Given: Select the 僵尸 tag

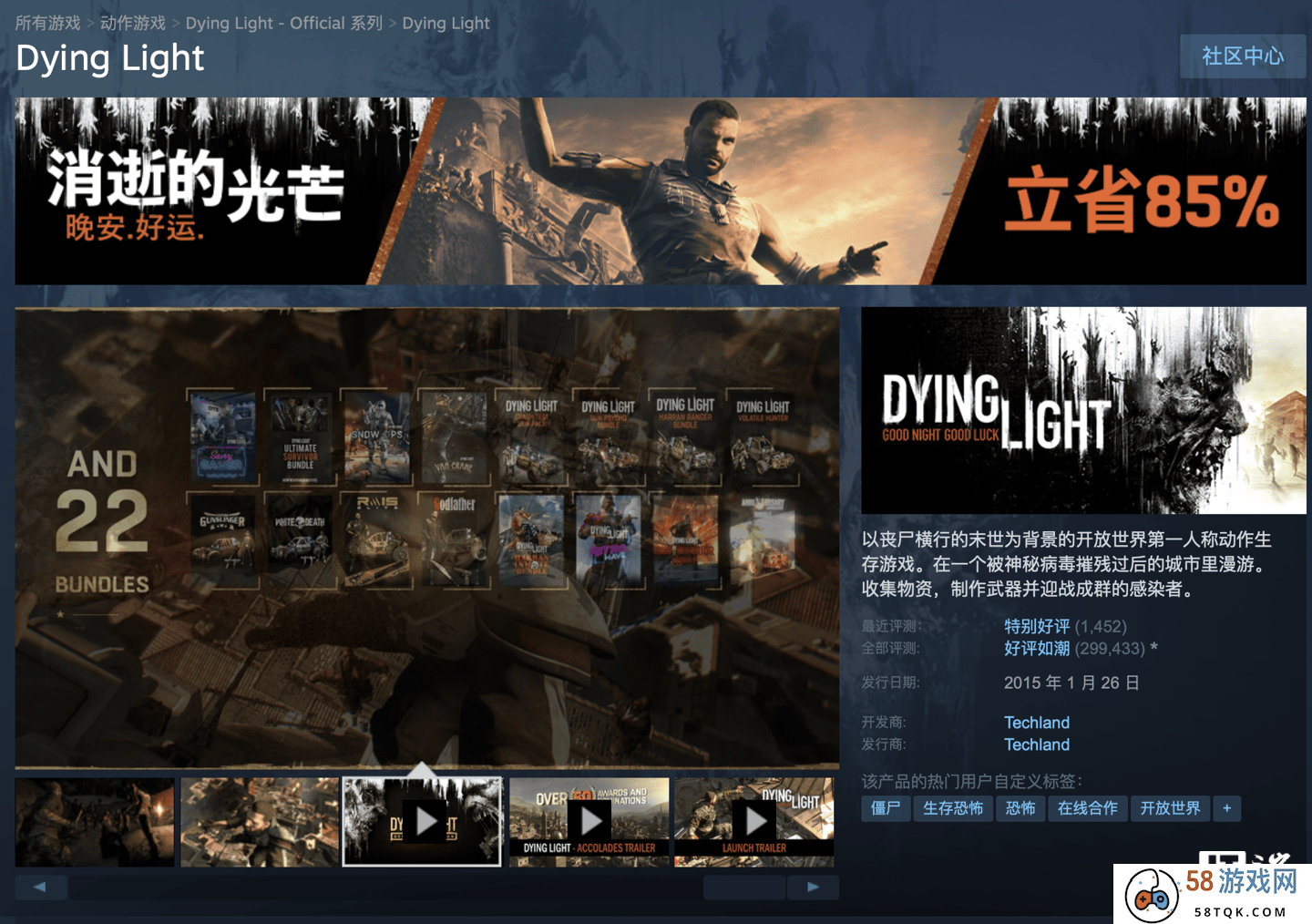Looking at the screenshot, I should point(886,808).
